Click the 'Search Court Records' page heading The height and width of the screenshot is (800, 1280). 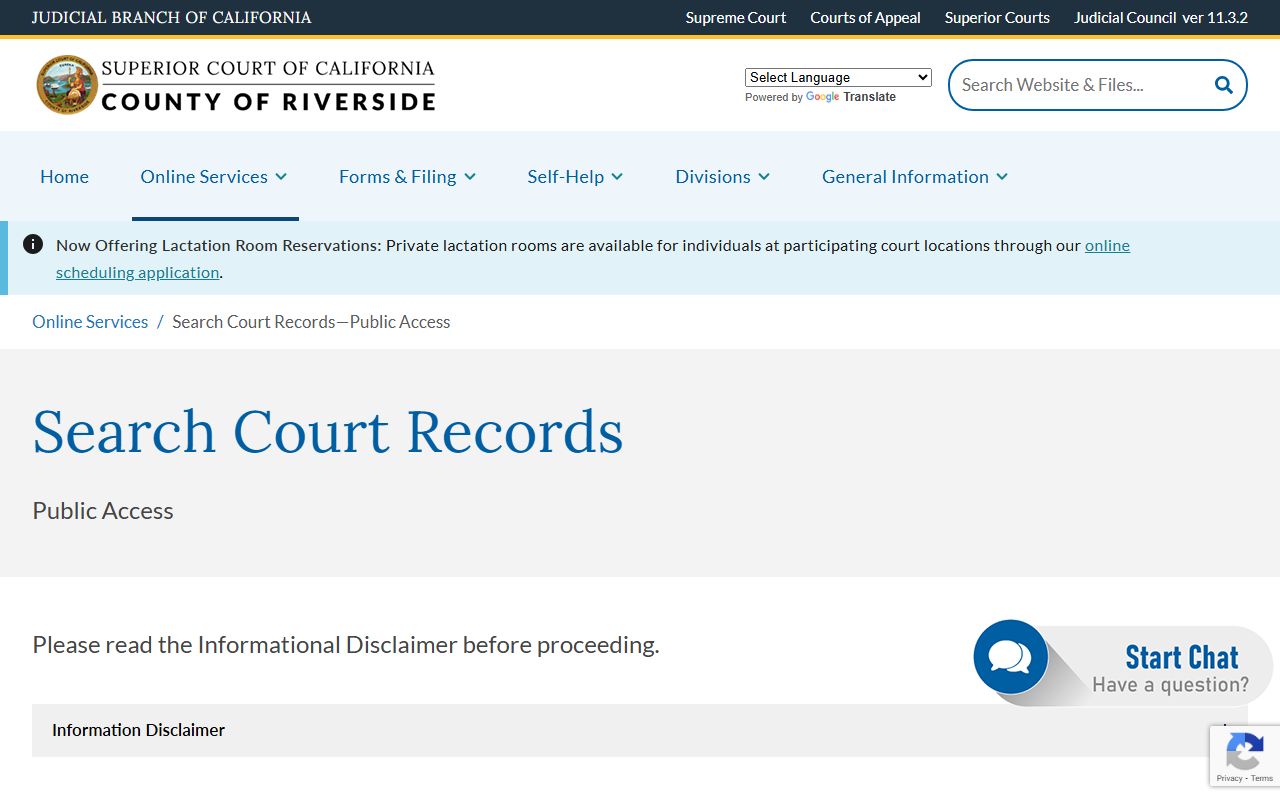(328, 432)
